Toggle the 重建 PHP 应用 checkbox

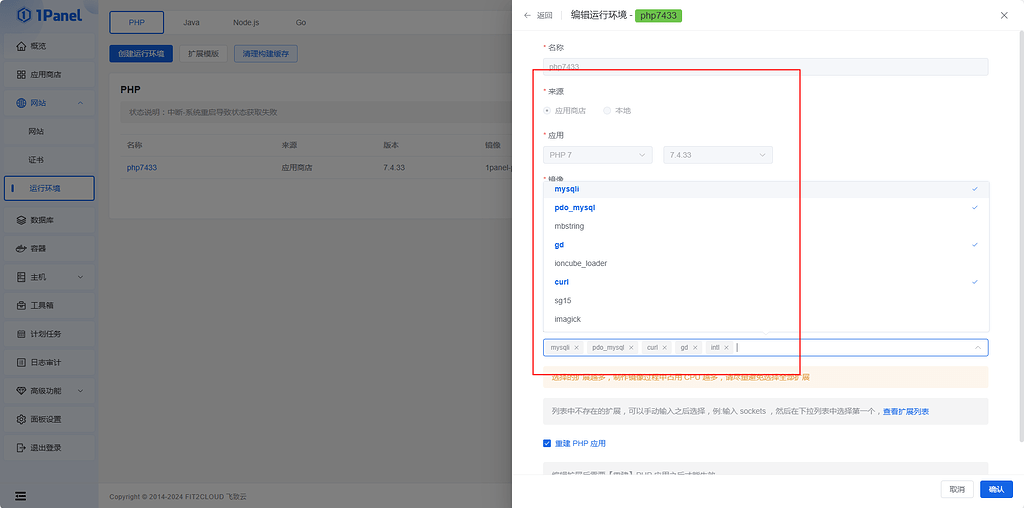(x=547, y=443)
